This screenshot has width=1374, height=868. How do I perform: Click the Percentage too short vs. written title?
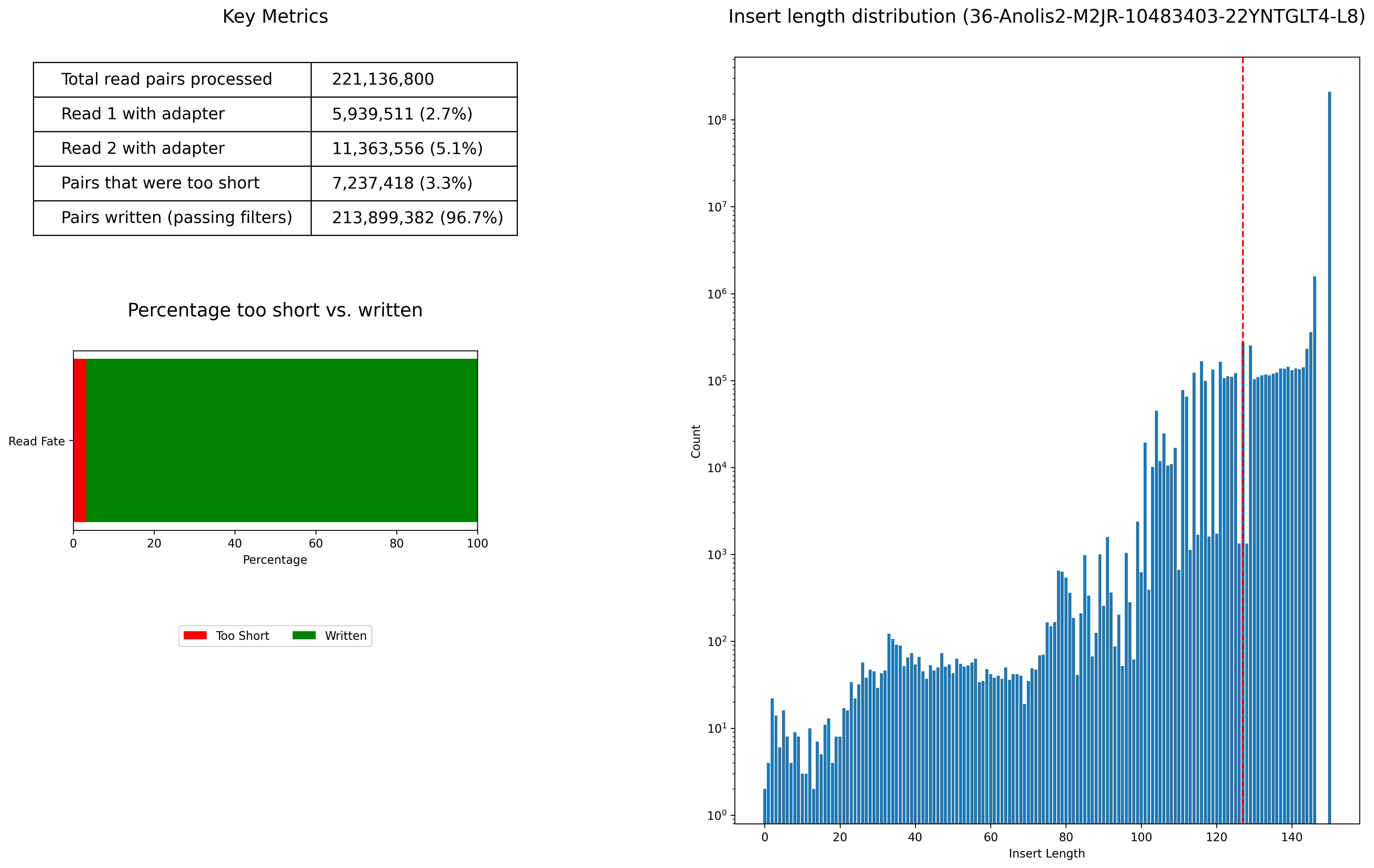click(275, 310)
